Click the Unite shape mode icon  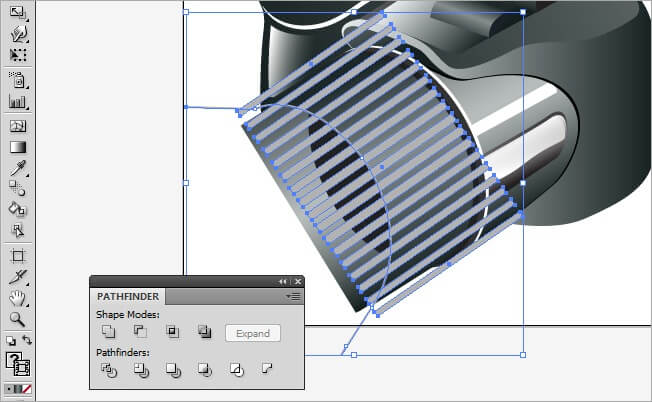(109, 333)
